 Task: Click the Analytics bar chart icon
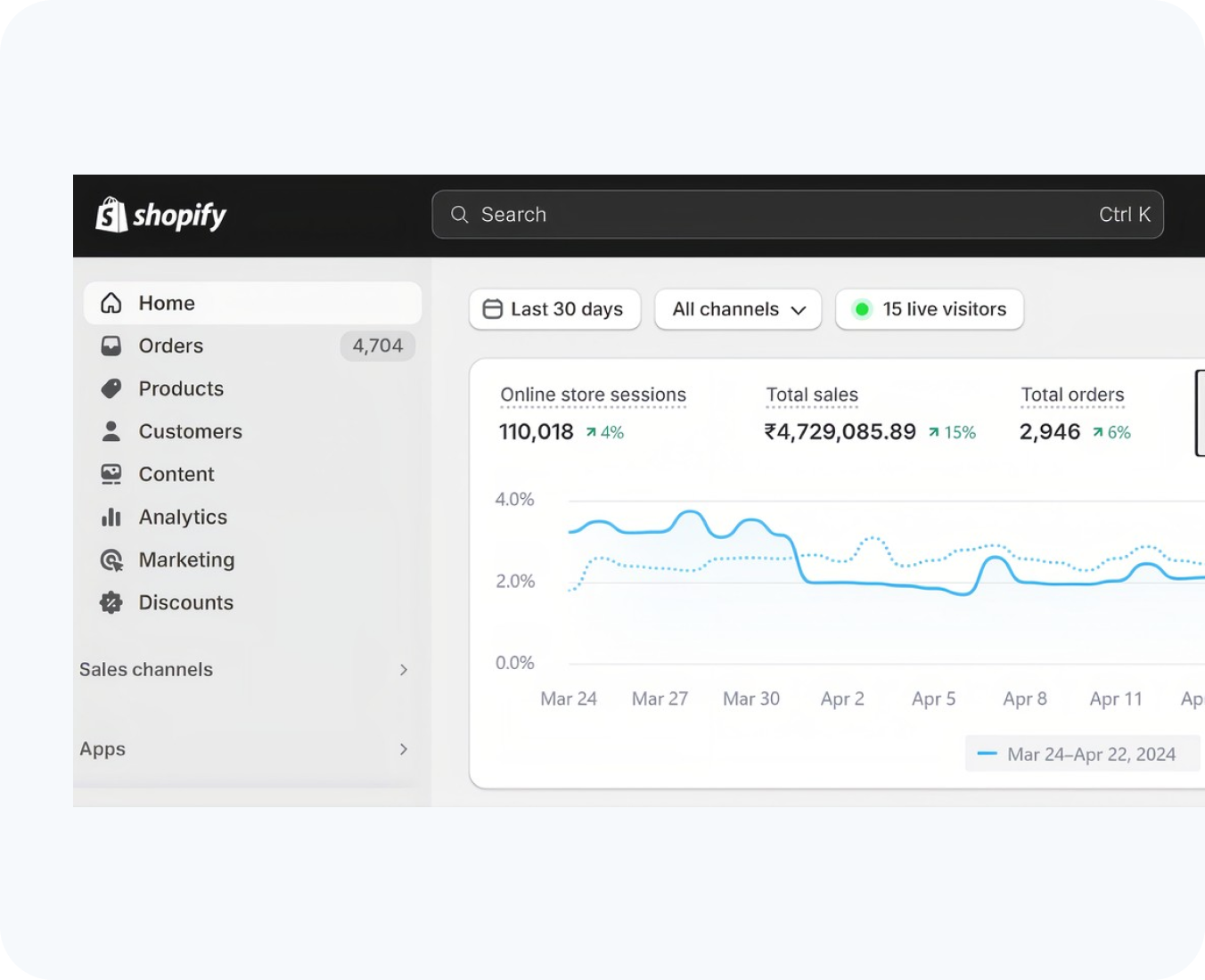(x=111, y=517)
